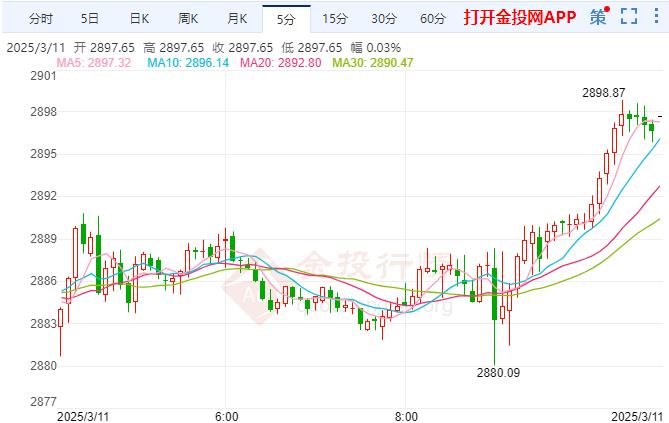Open the 5日 chart tab
This screenshot has height=423, width=669.
[x=90, y=19]
